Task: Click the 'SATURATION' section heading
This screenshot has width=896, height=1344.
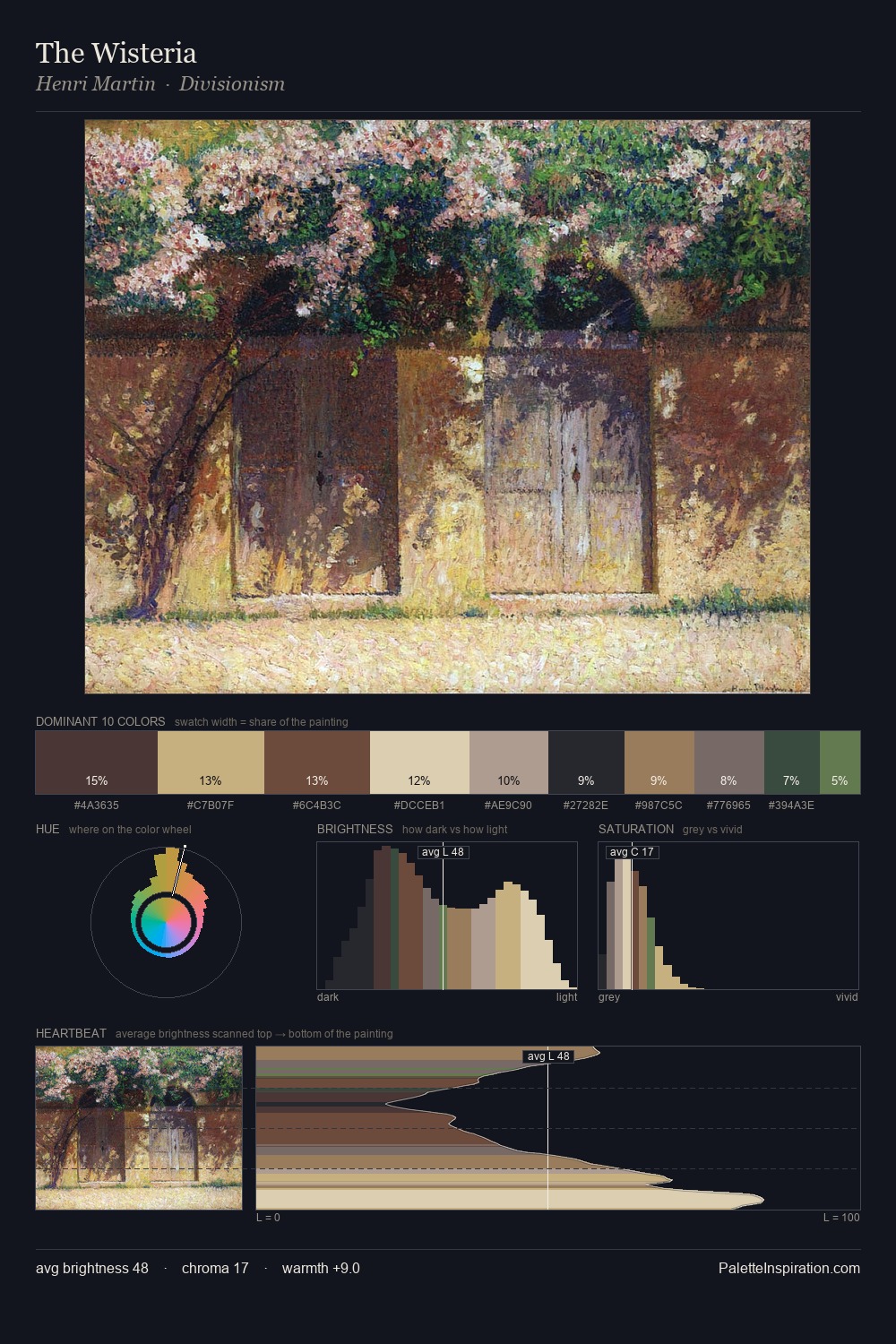Action: tap(636, 829)
